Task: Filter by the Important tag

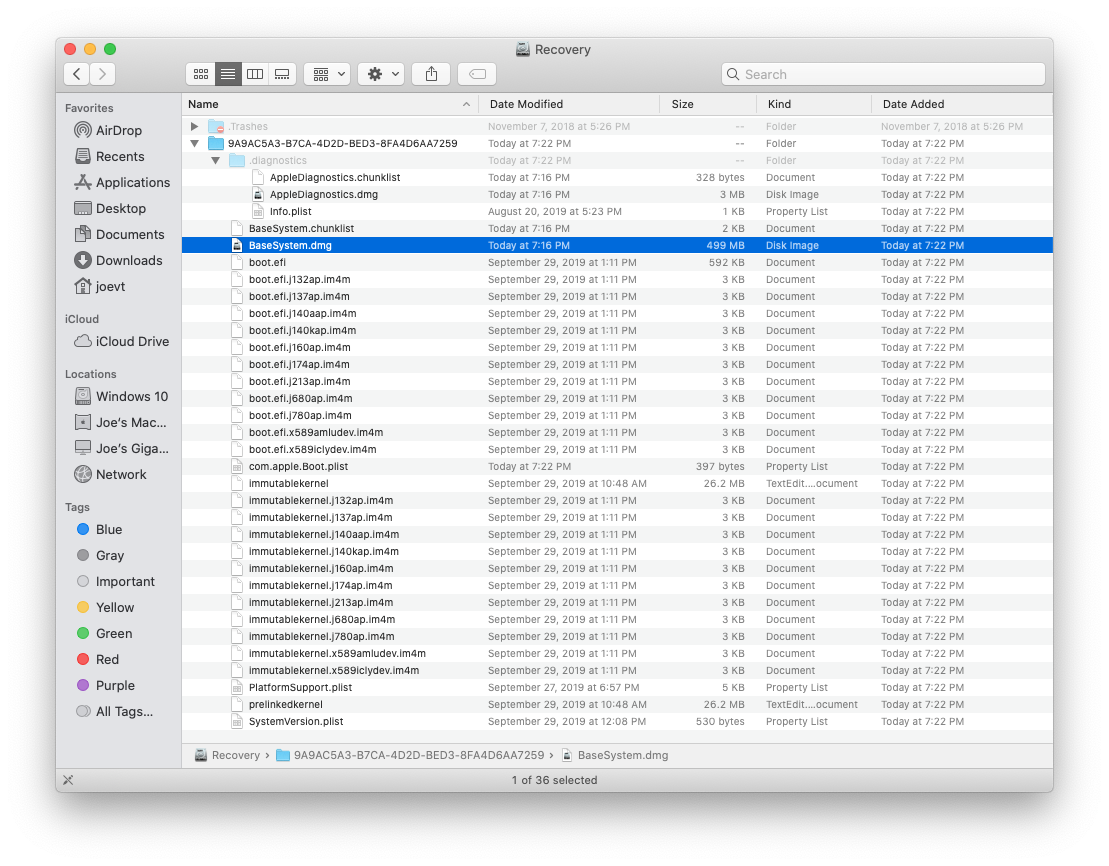Action: 115,582
